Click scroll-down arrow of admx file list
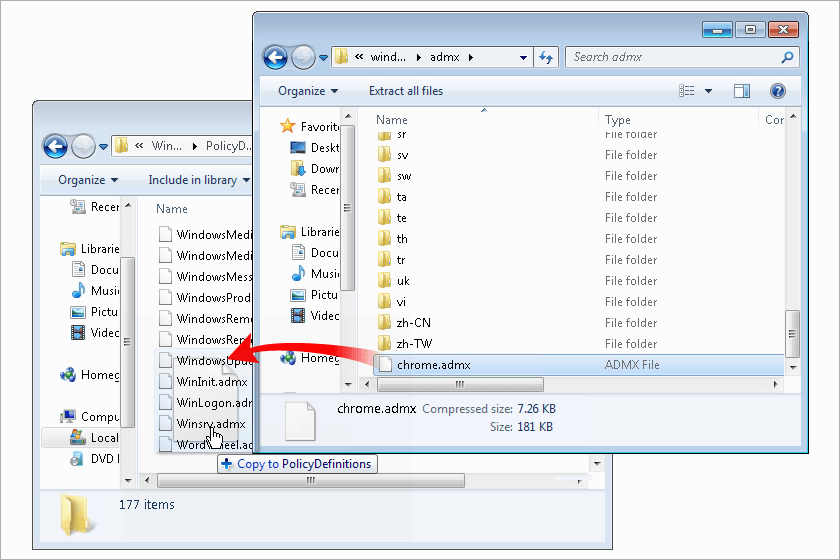 793,368
